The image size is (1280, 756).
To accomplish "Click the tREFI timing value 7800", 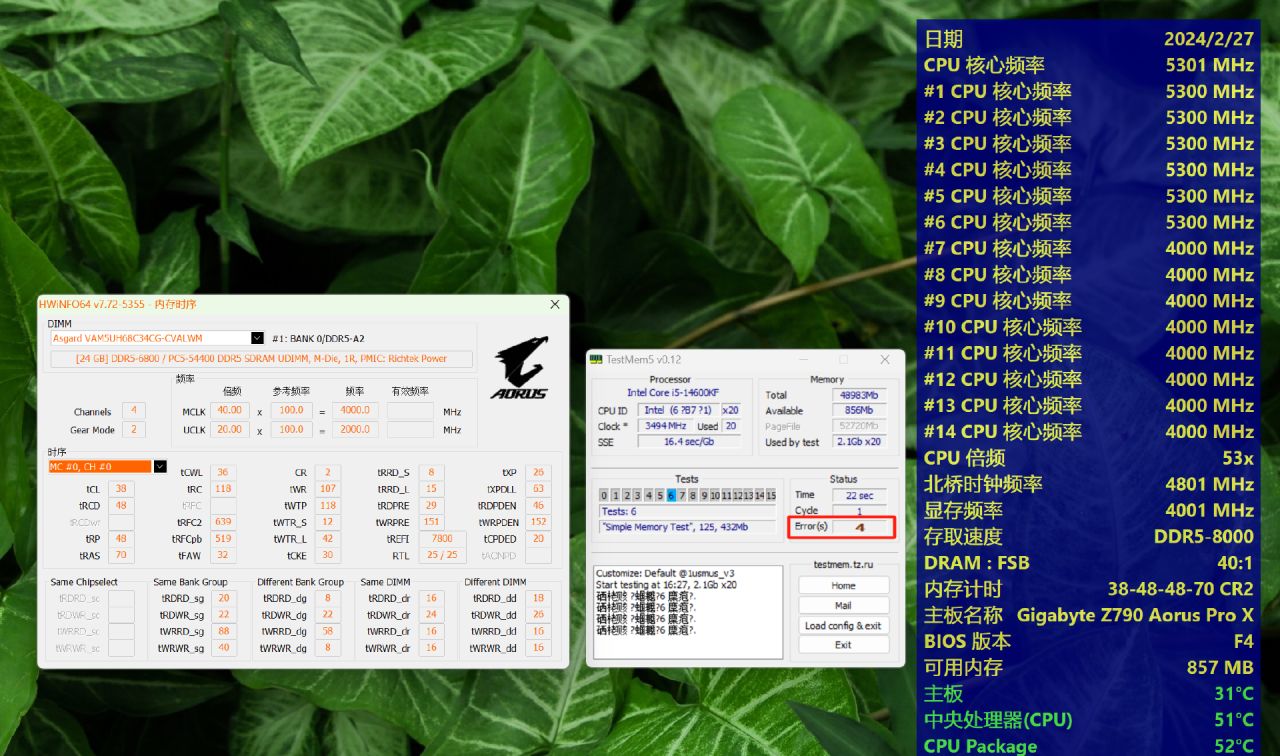I will [442, 539].
